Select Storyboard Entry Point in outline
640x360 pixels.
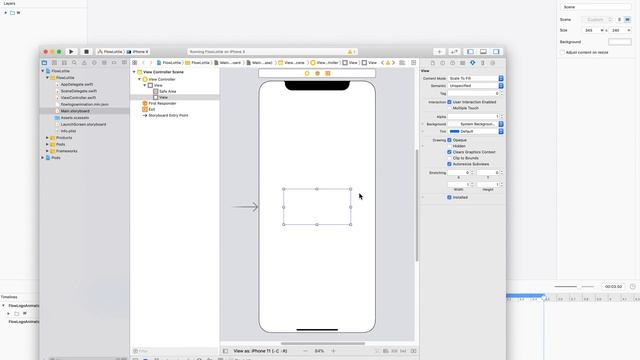(168, 116)
